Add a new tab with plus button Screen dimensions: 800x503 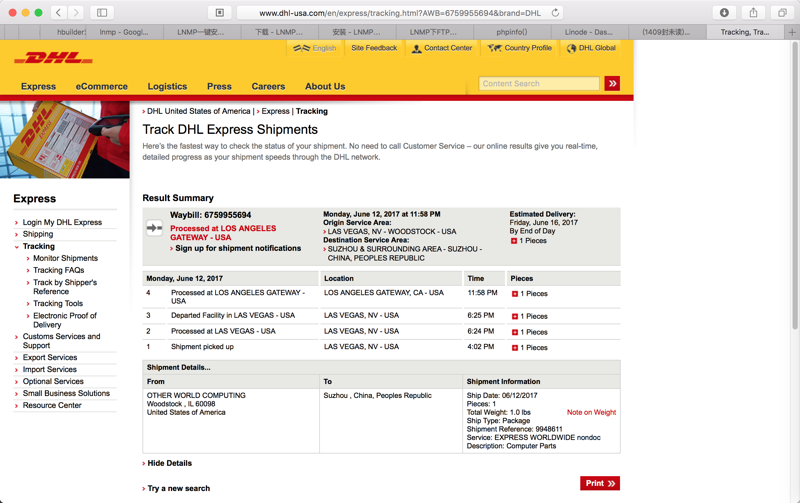click(x=791, y=32)
